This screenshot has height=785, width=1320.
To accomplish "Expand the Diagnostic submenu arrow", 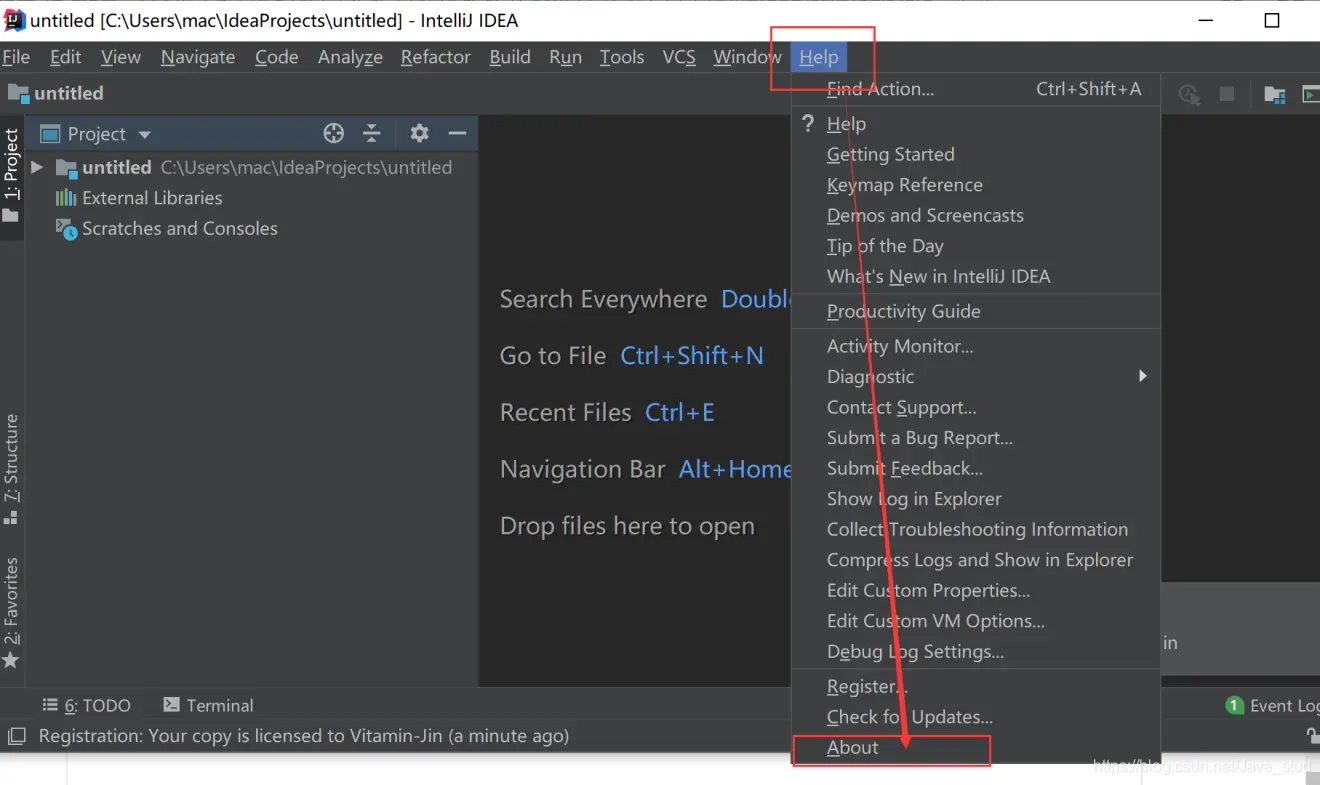I will tap(1142, 376).
